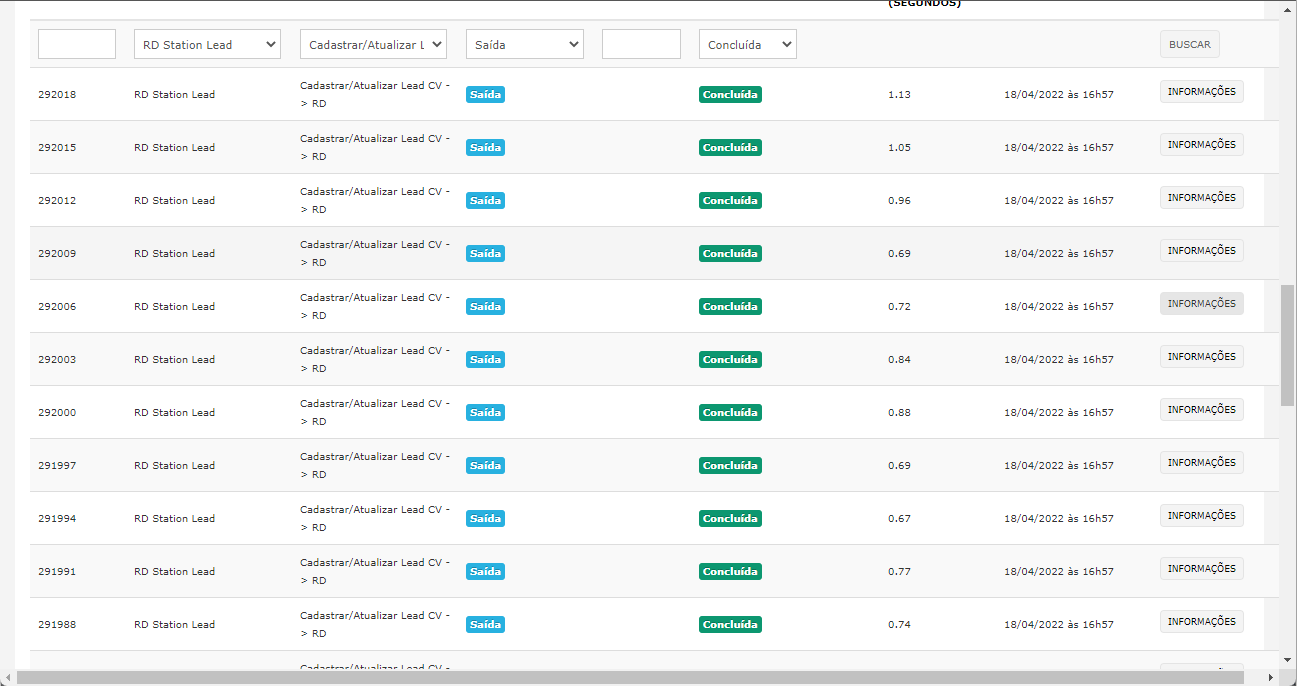The width and height of the screenshot is (1297, 686).
Task: Click the duration value 0.74
Action: (x=899, y=625)
